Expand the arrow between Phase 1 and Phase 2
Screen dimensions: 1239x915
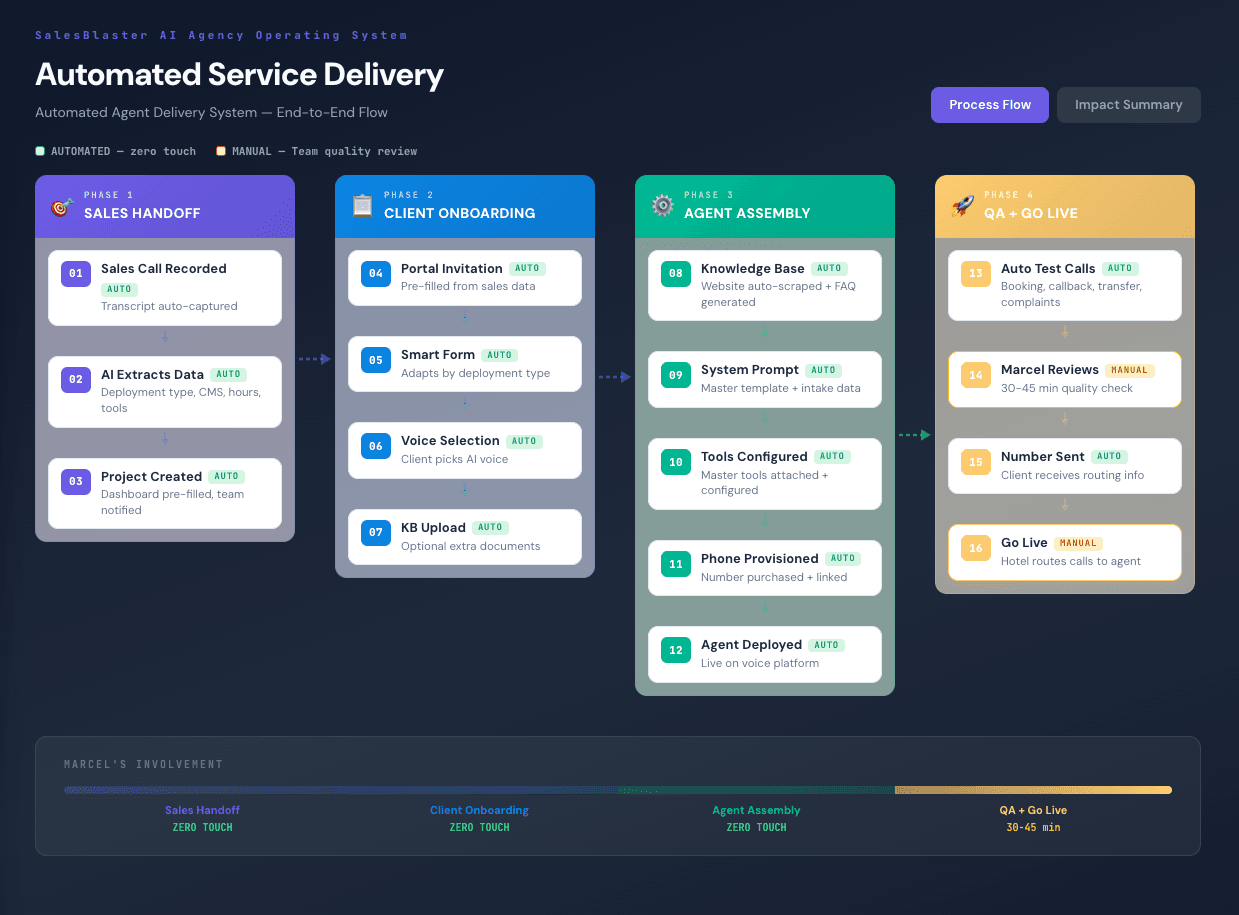(x=315, y=358)
